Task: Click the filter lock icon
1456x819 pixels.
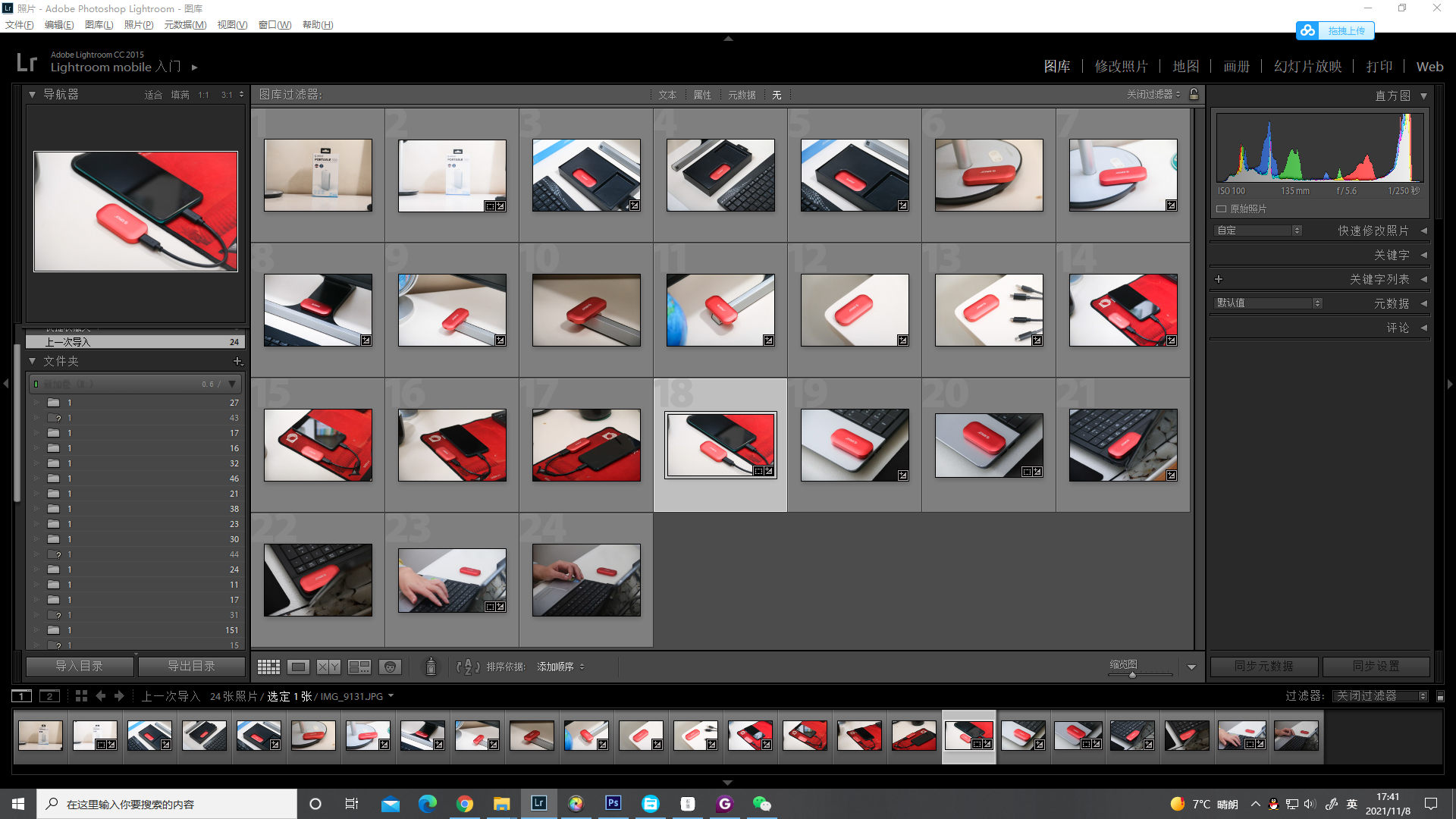Action: tap(1194, 95)
